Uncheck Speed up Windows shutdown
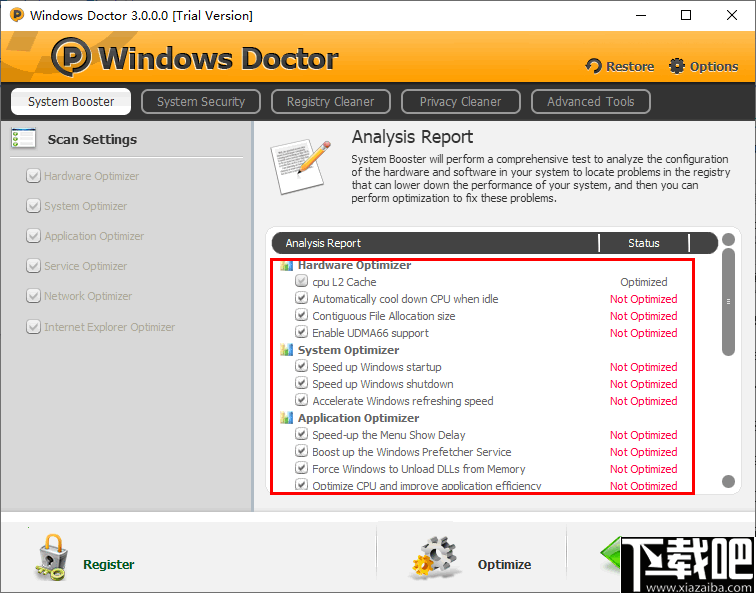Screen dimensions: 756x593 coord(301,383)
